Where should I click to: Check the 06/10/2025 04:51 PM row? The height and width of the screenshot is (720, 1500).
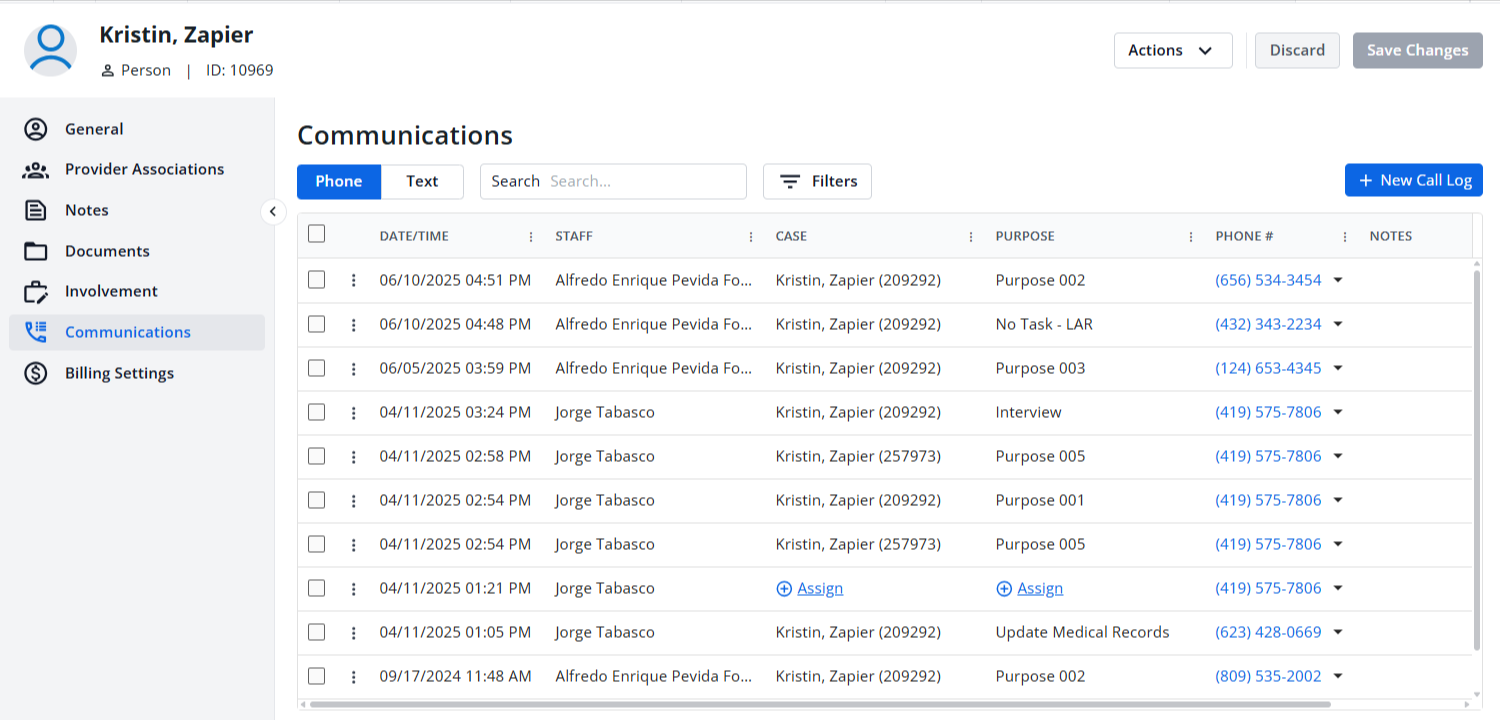tap(317, 280)
